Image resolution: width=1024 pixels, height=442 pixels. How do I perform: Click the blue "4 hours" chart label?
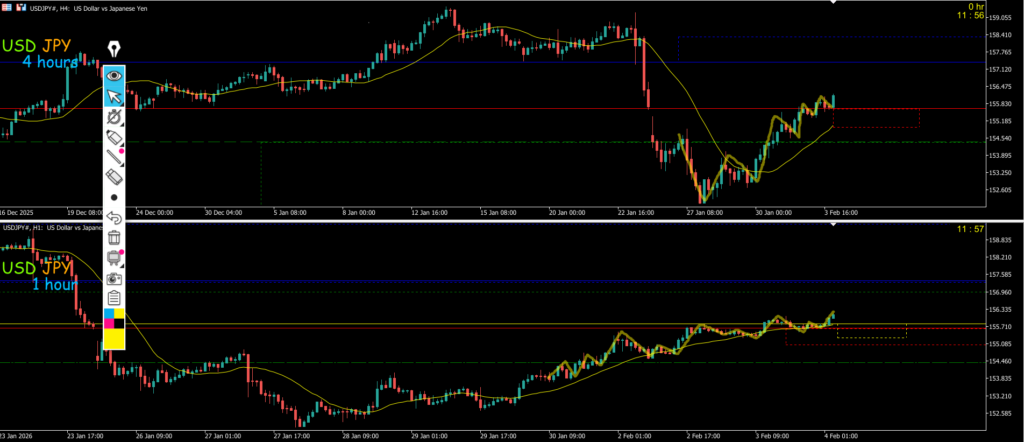pyautogui.click(x=56, y=62)
